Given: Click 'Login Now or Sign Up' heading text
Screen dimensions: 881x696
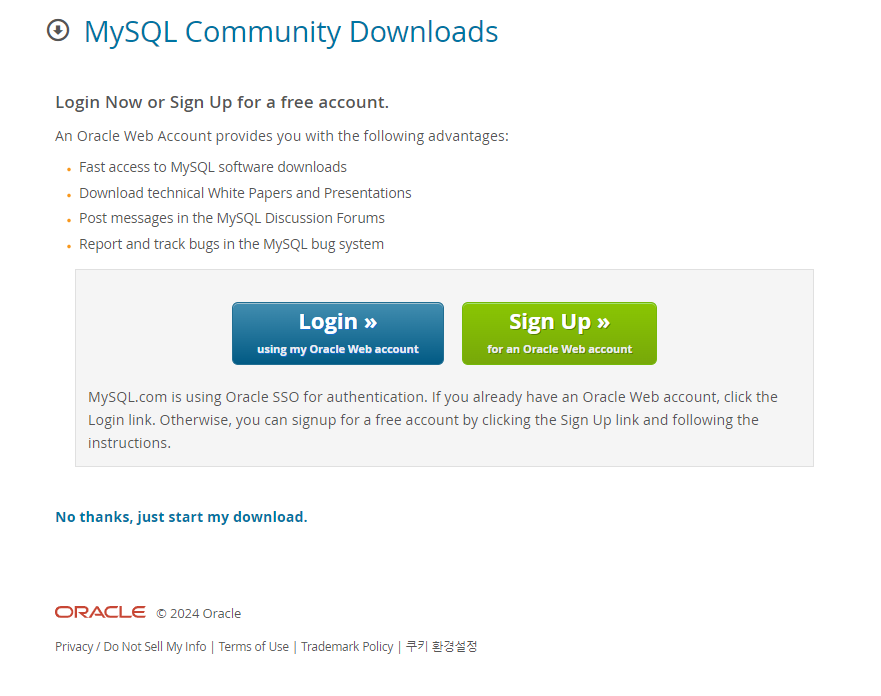Looking at the screenshot, I should click(x=222, y=102).
